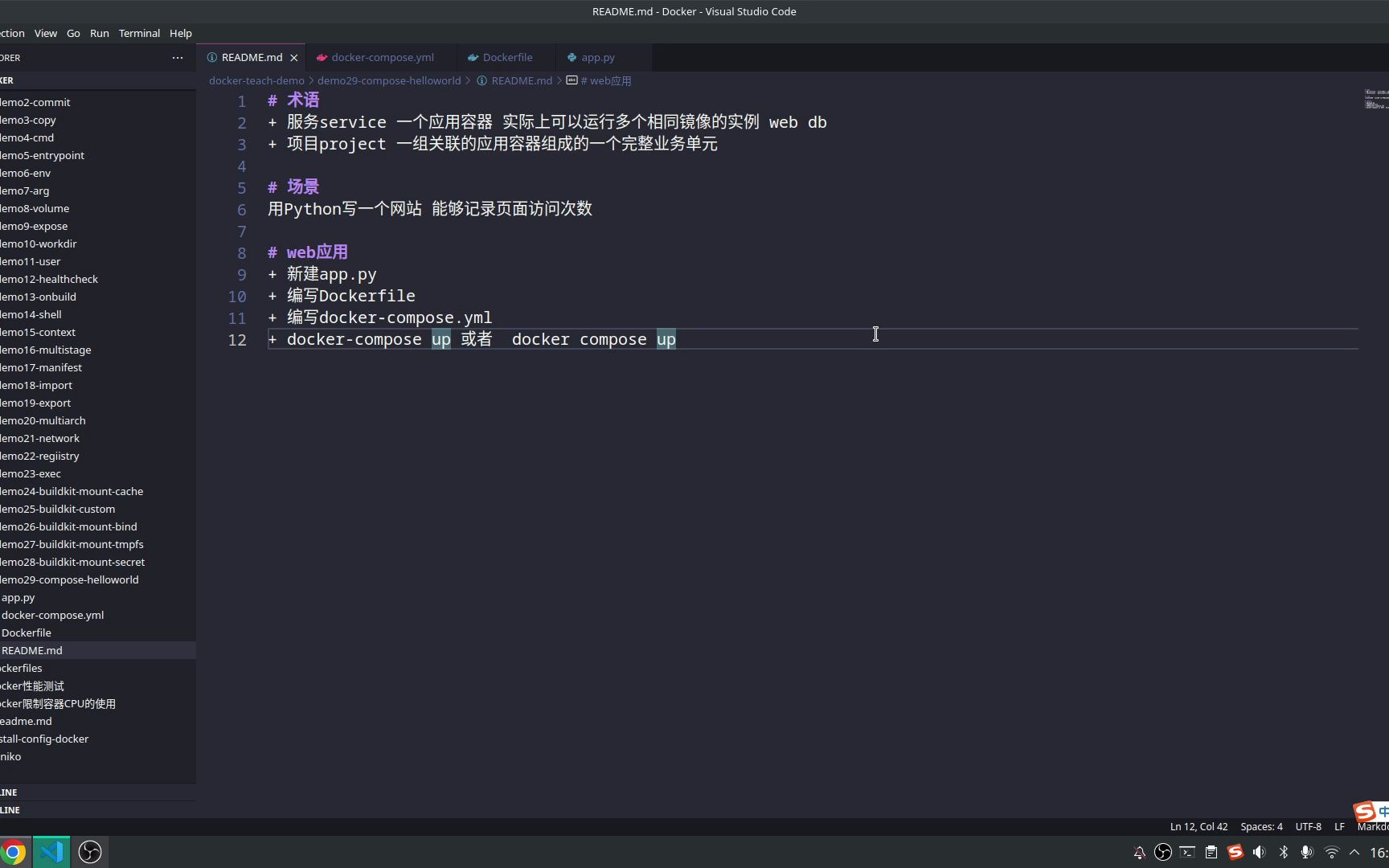
Task: Open the Explorer views and more actions menu
Action: [178, 58]
